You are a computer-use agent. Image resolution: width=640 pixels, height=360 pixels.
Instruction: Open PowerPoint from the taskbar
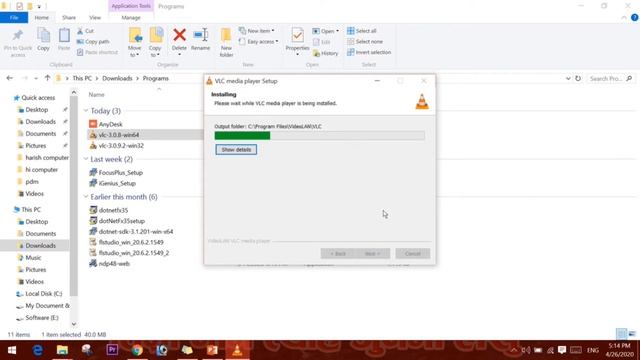(212, 350)
